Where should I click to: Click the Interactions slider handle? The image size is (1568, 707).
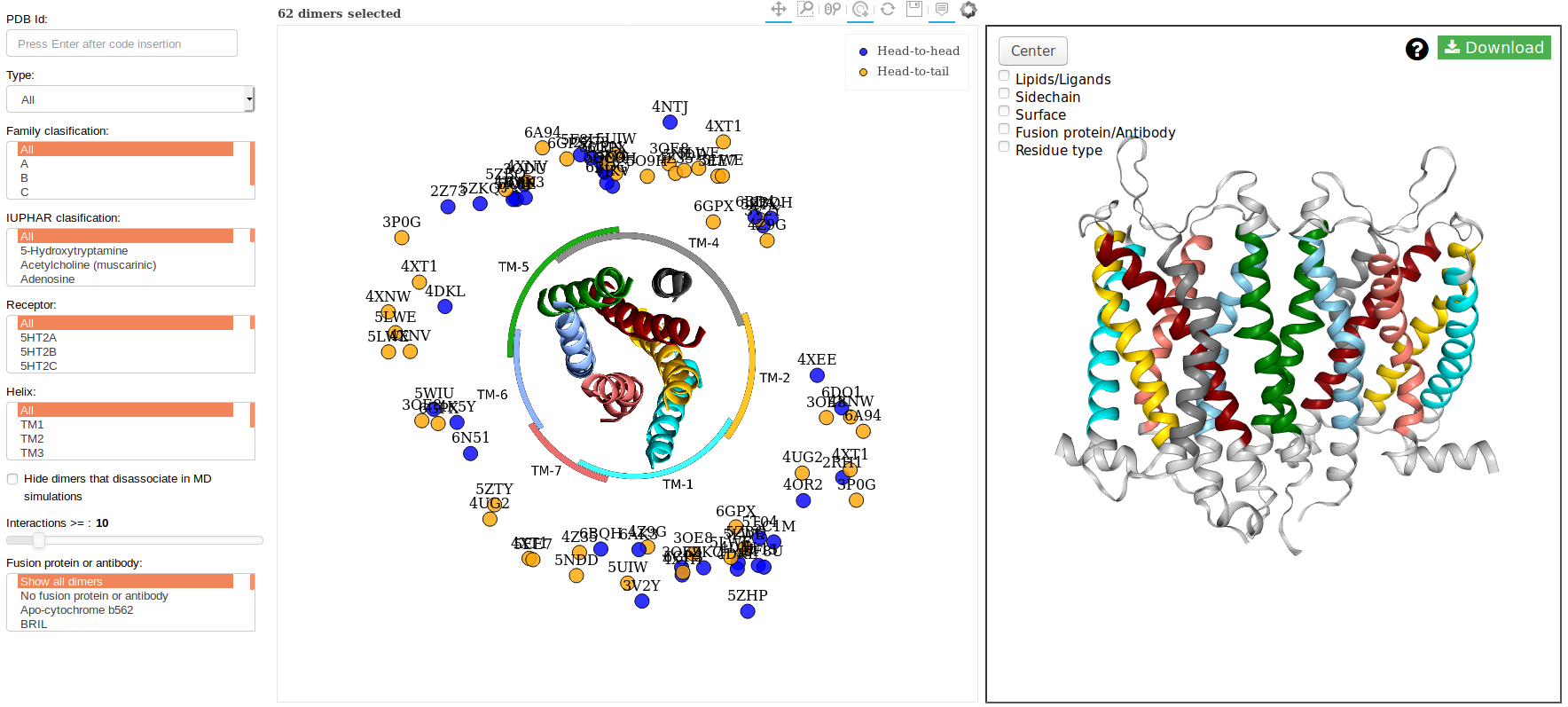[39, 540]
